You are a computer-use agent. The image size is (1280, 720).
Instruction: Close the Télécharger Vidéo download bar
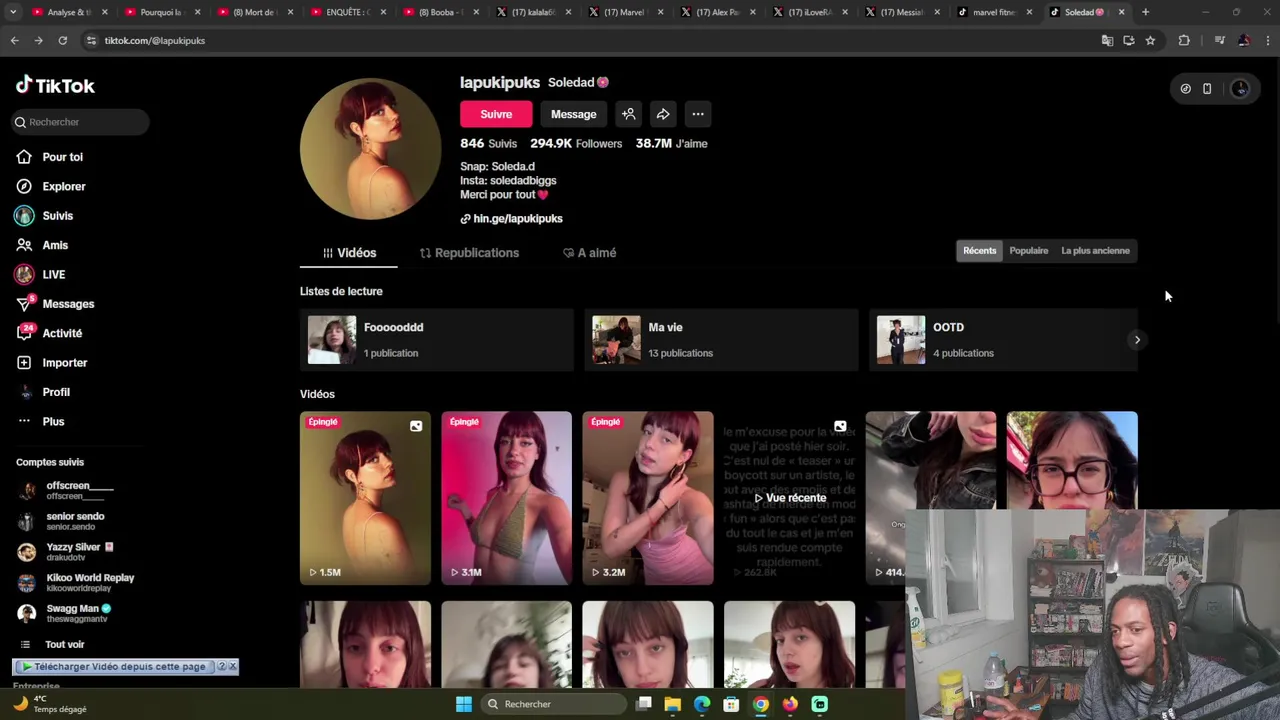point(233,666)
